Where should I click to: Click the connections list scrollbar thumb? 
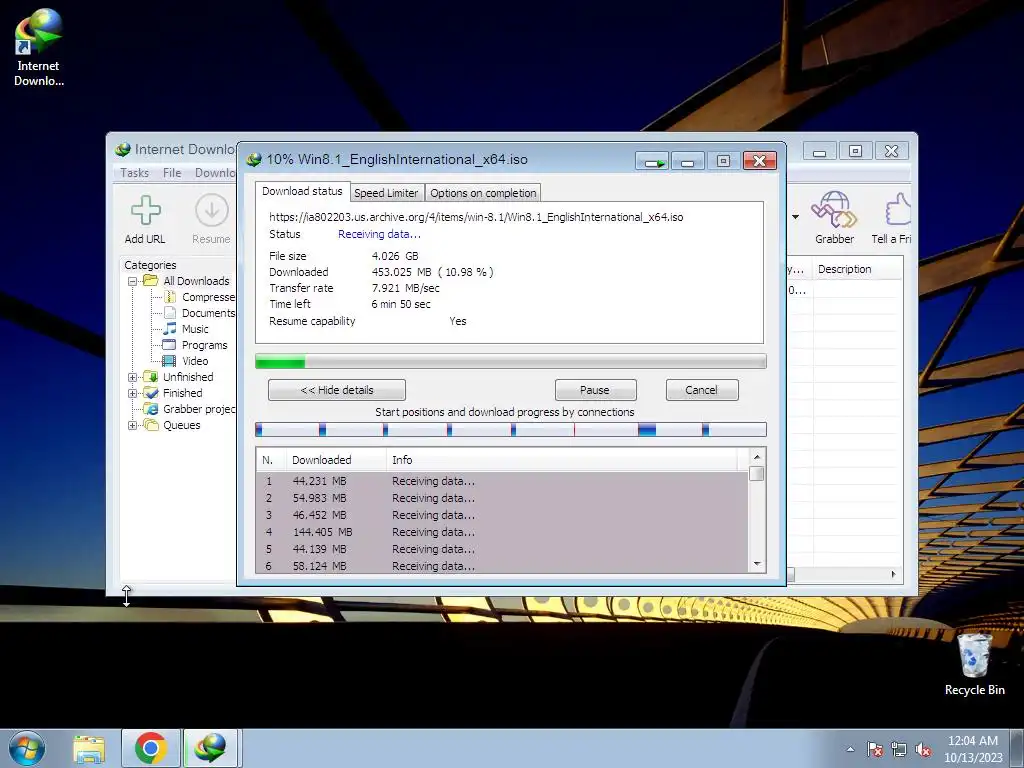coord(757,473)
